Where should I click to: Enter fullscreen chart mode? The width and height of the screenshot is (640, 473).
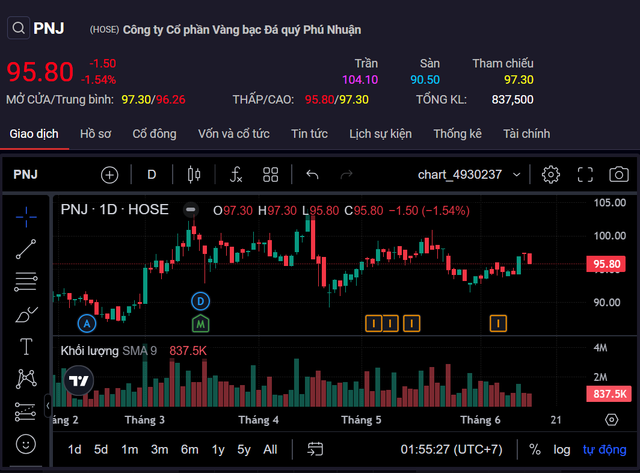585,174
